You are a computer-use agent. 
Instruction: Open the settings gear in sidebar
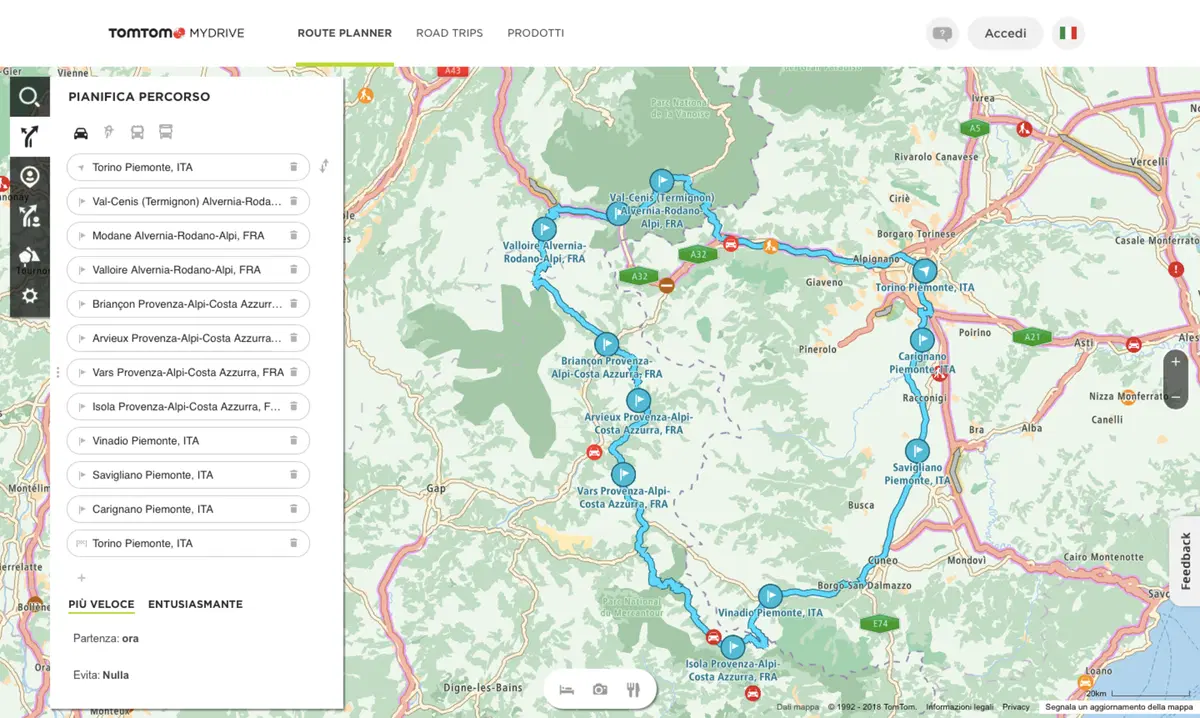[x=30, y=296]
